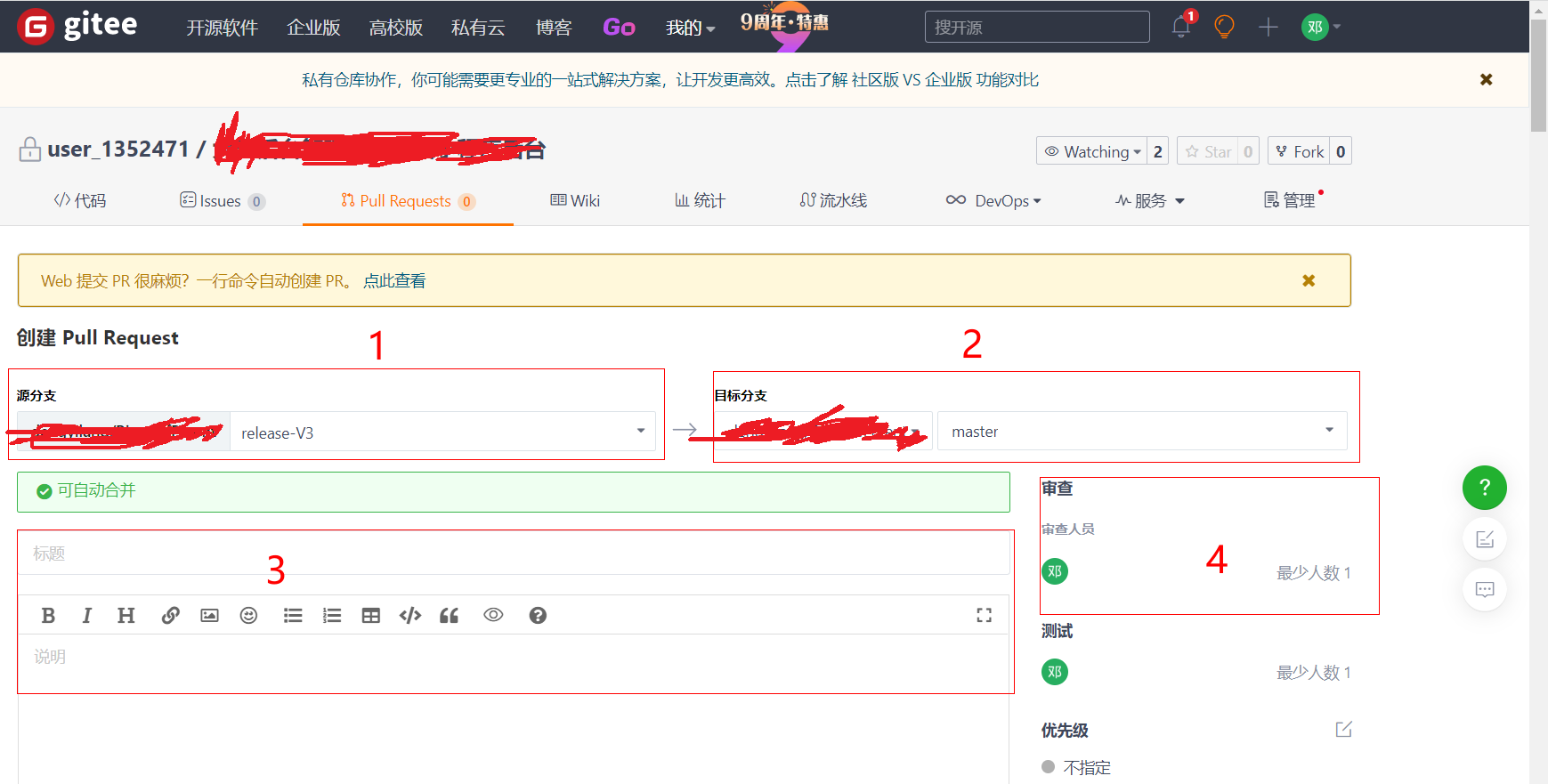Insert a code block
1548x784 pixels.
click(x=410, y=615)
